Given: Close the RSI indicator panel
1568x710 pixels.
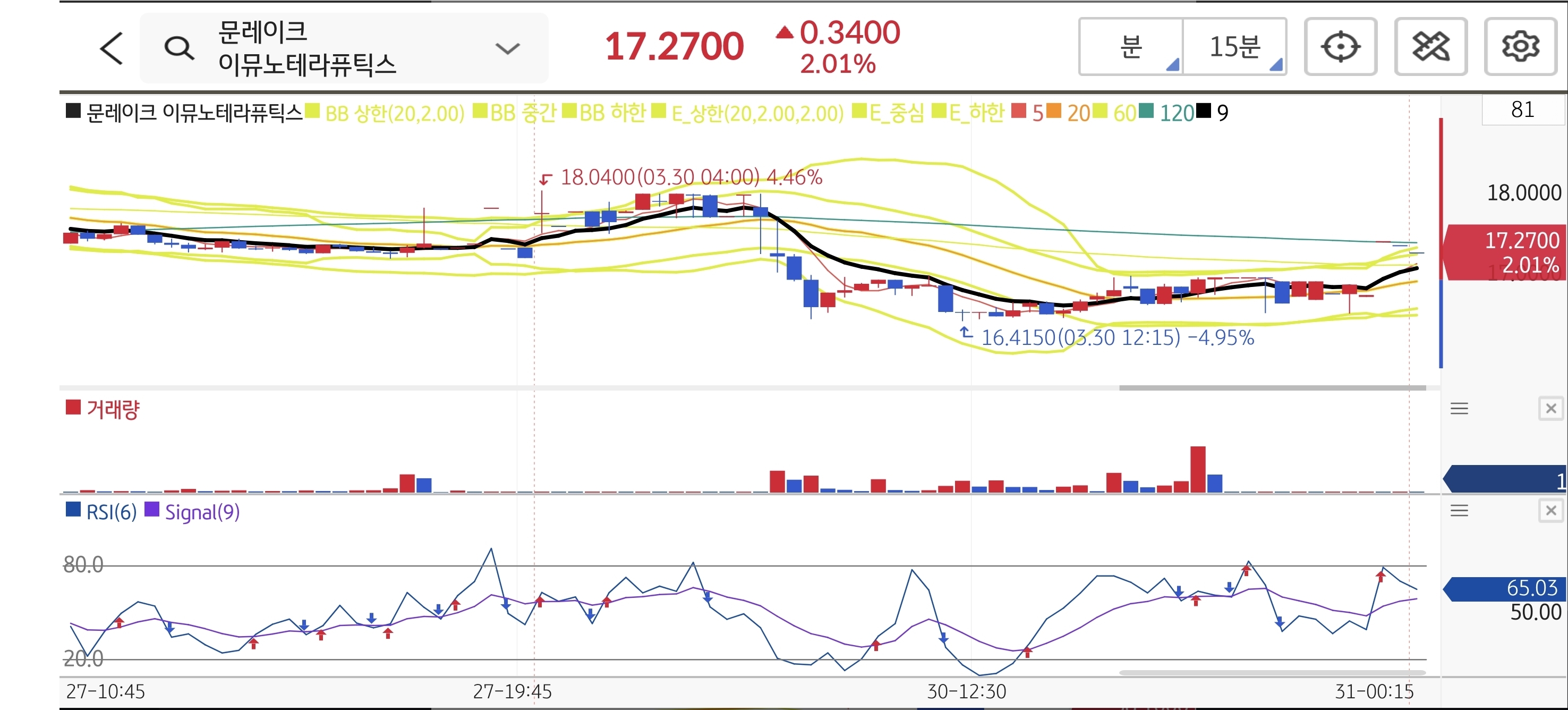Looking at the screenshot, I should [x=1550, y=510].
